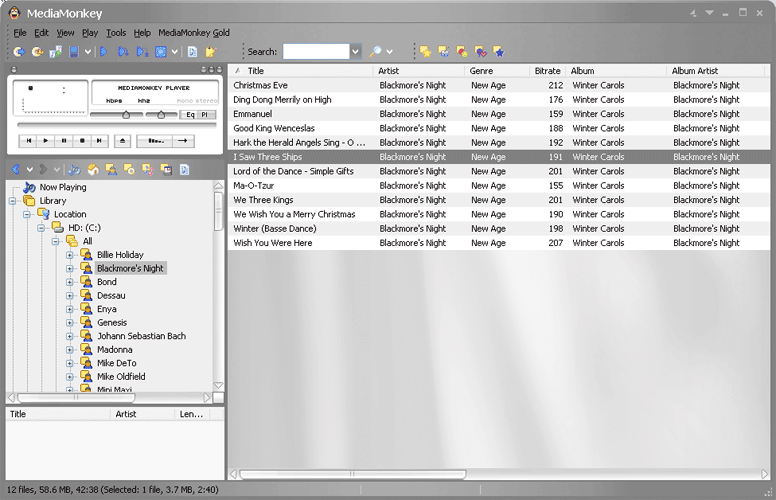Click the document icon in navigation toolbar
This screenshot has height=500, width=776.
(184, 170)
